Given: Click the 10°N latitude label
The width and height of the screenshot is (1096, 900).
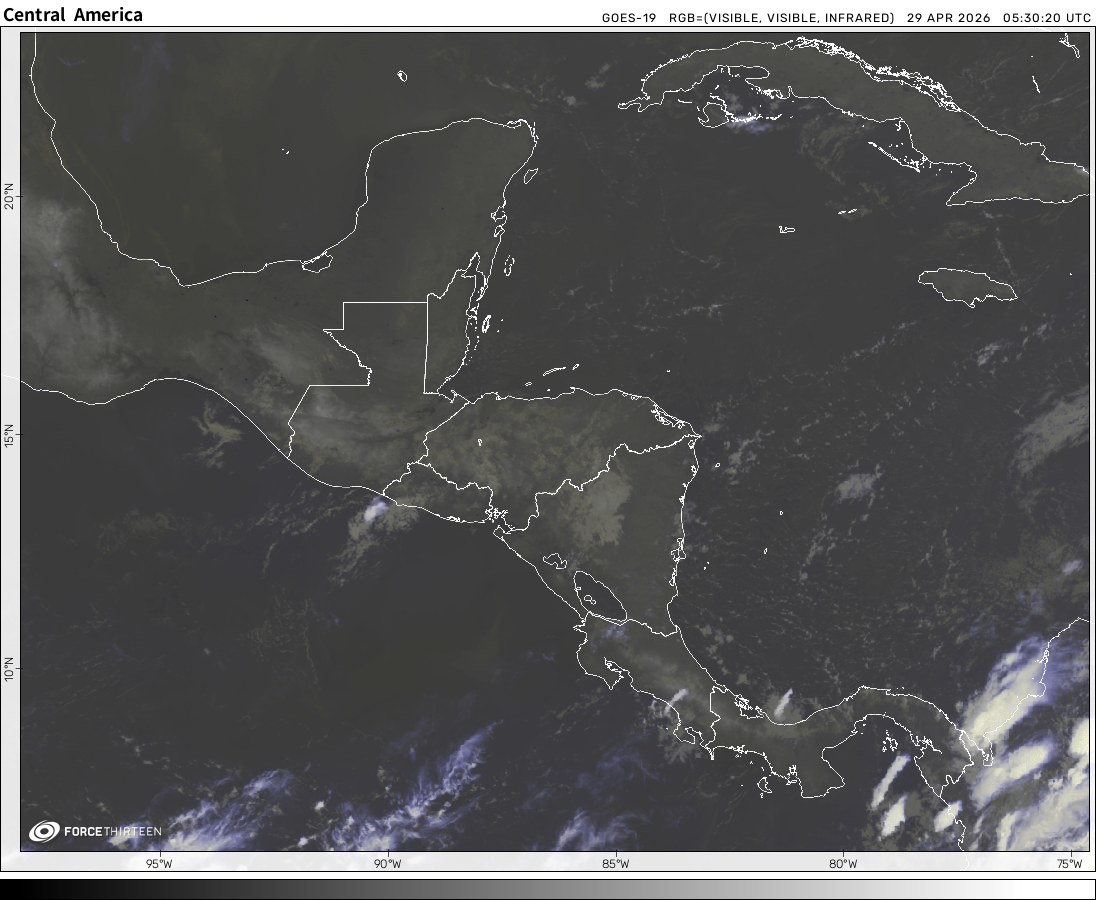Looking at the screenshot, I should point(10,668).
